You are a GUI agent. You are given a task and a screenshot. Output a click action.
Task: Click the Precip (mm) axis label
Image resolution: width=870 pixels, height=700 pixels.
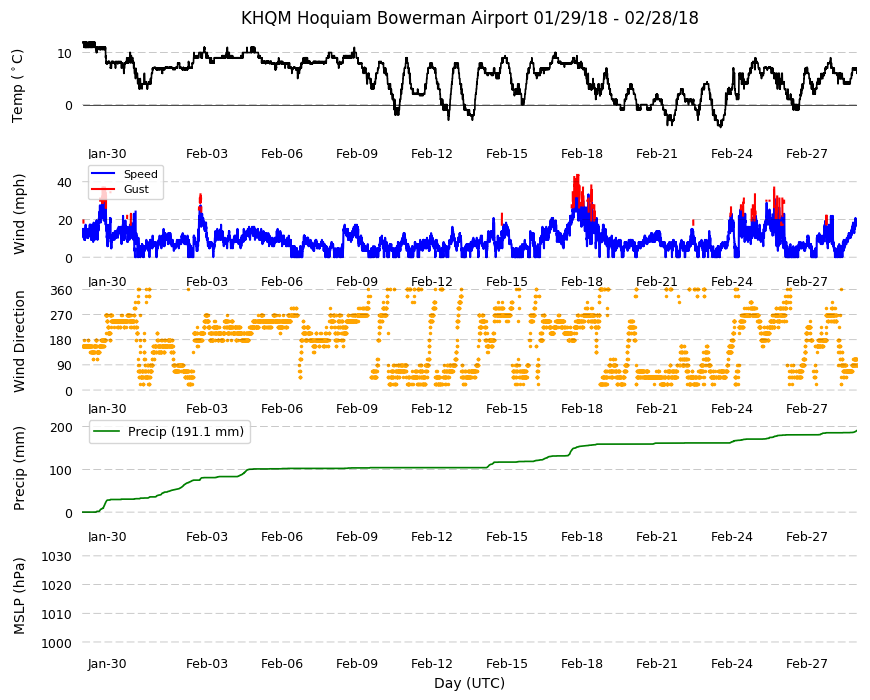(19, 468)
